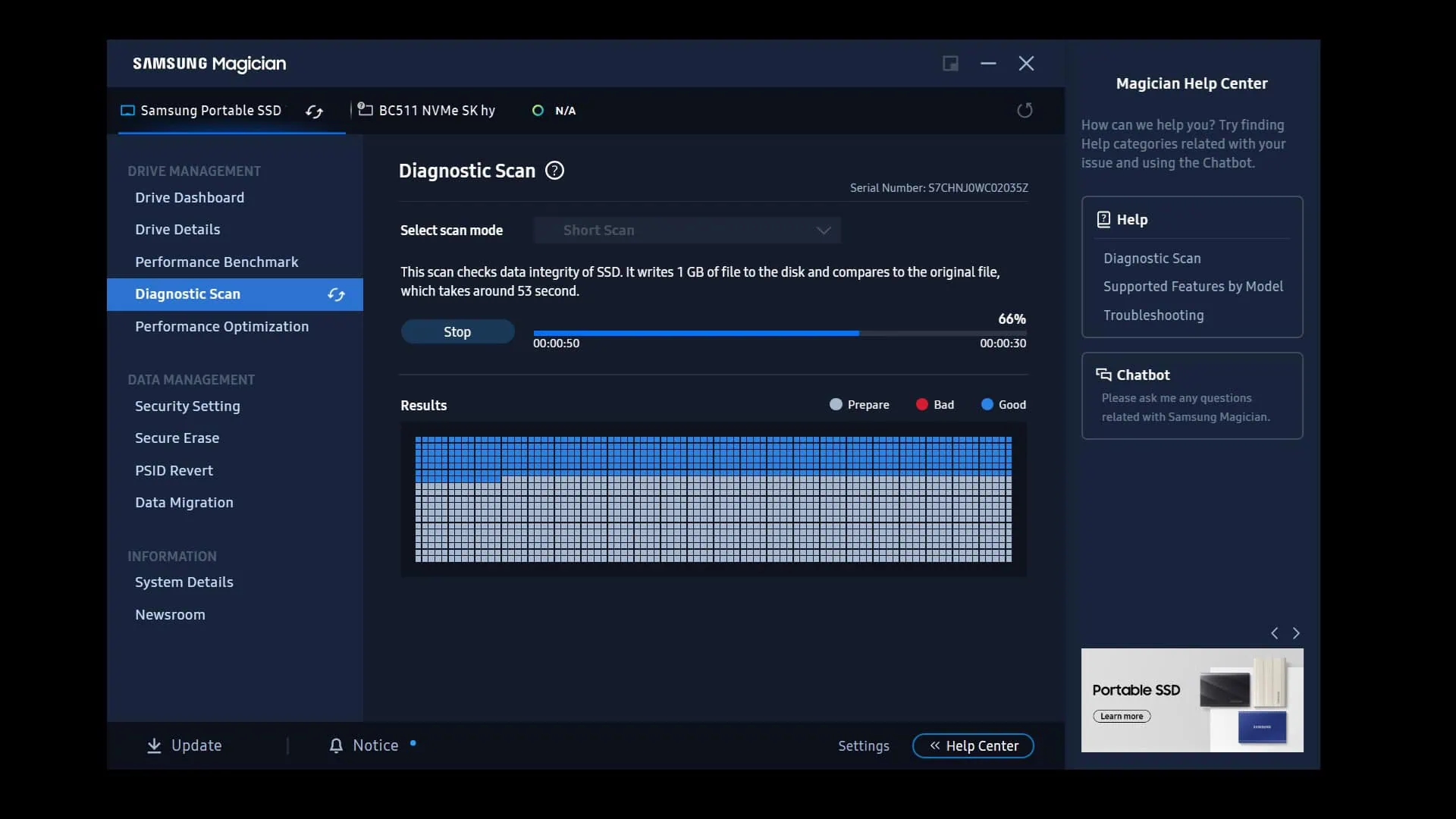Click the Help section document icon
The width and height of the screenshot is (1456, 819).
[1103, 219]
